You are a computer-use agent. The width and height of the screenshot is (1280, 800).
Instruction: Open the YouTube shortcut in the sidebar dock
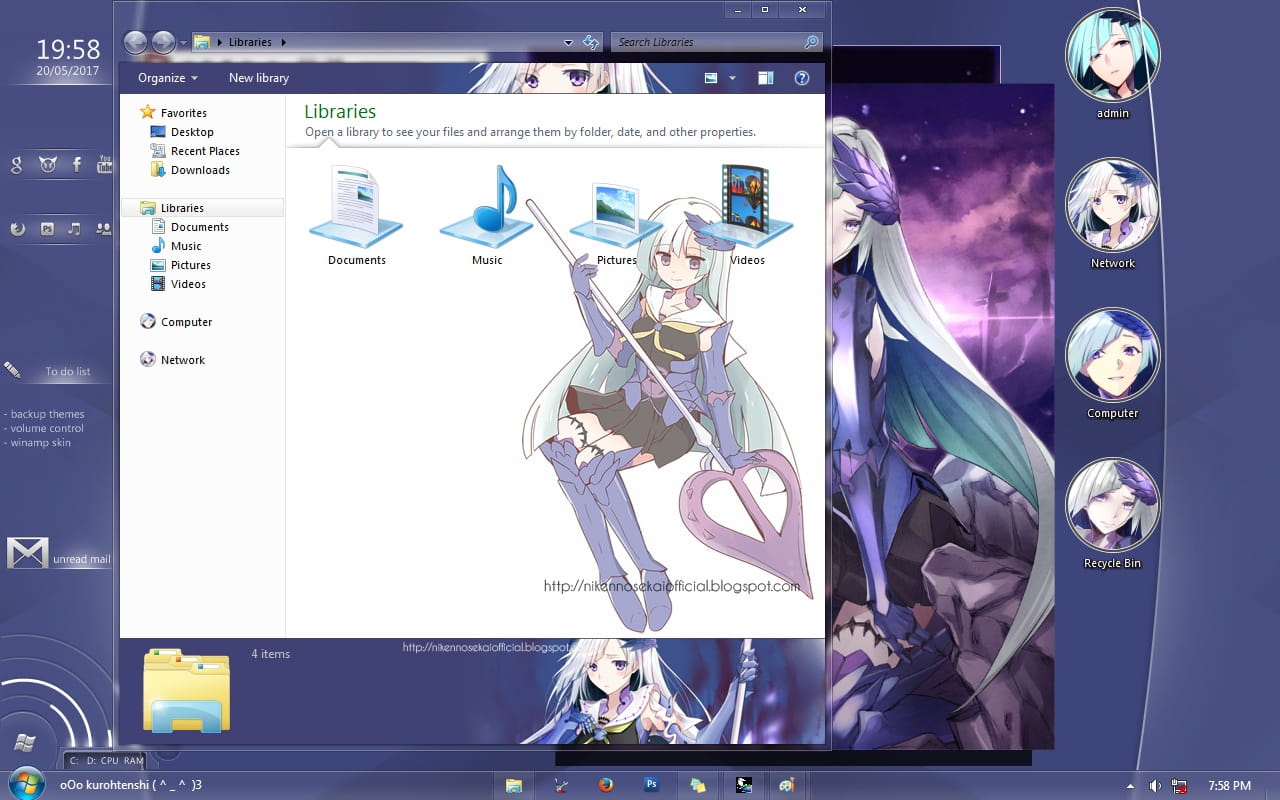tap(105, 165)
